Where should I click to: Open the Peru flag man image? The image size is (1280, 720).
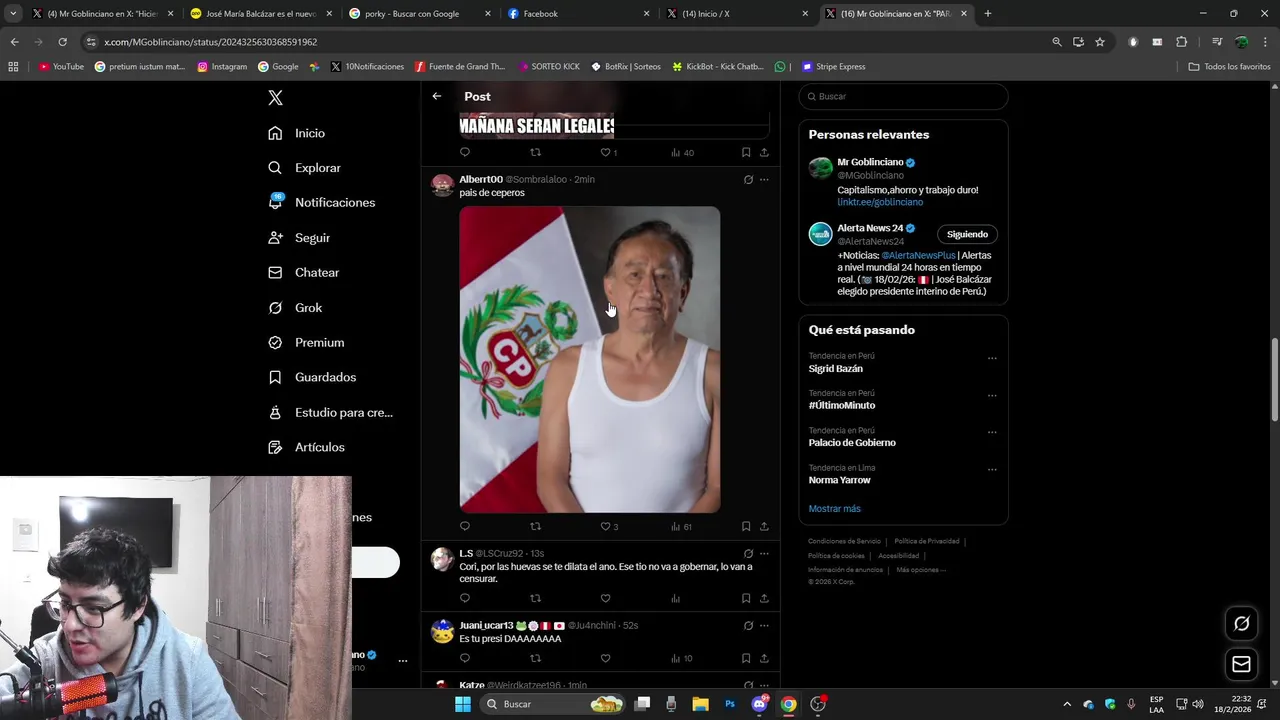click(x=589, y=359)
